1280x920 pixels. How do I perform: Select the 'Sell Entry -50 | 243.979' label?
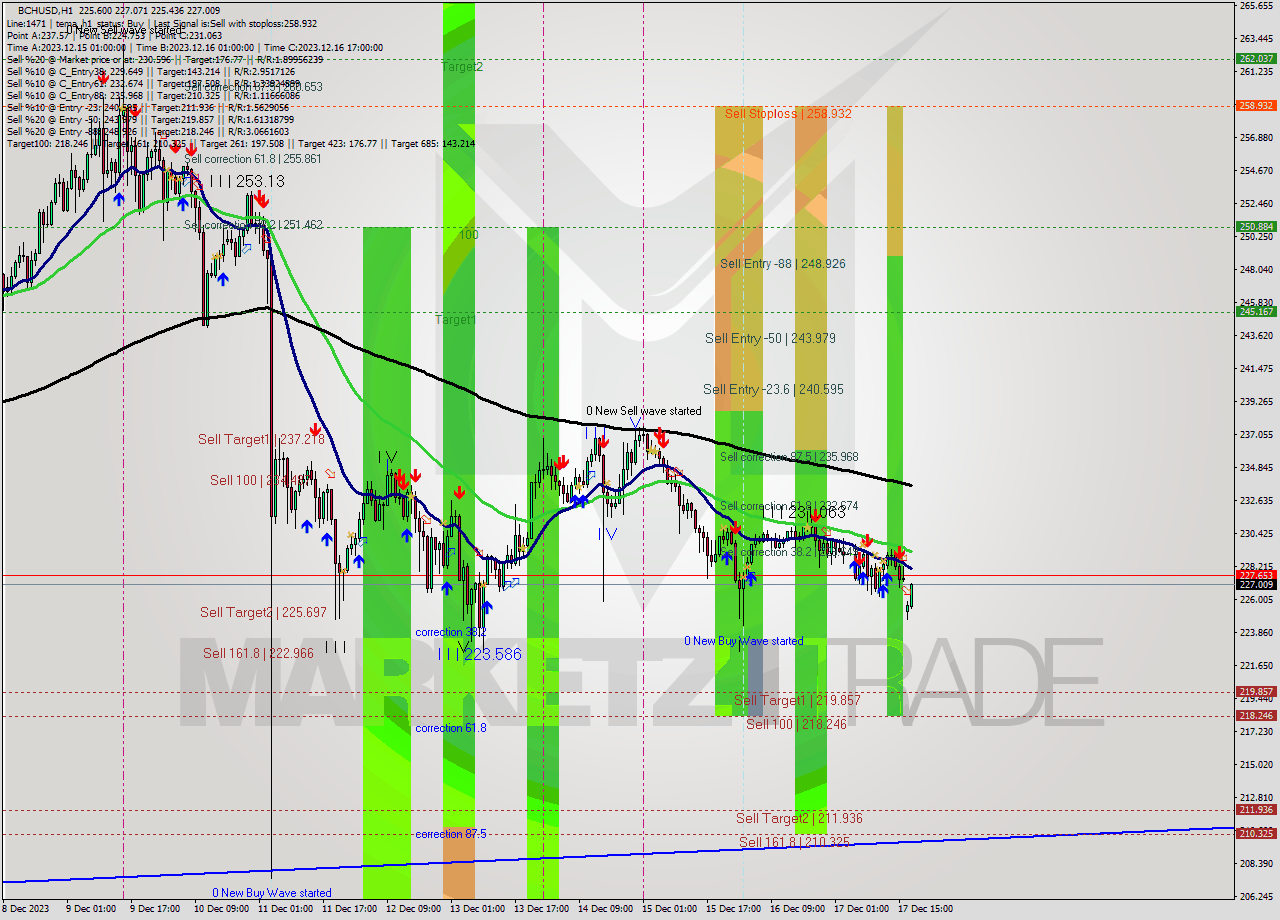coord(770,339)
